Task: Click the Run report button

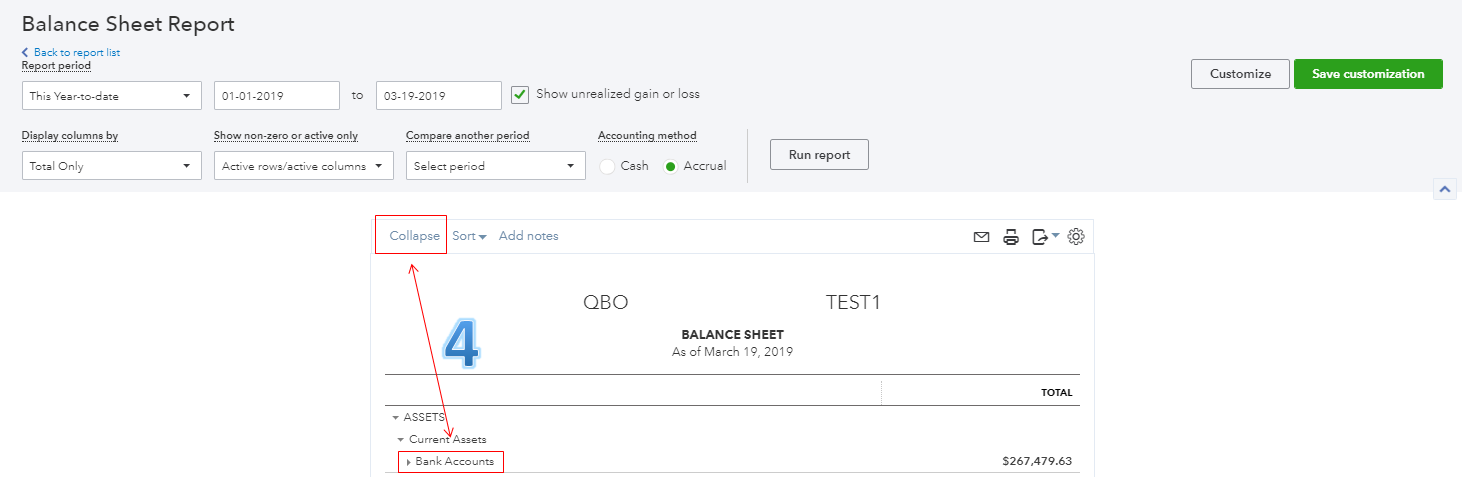Action: coord(819,155)
